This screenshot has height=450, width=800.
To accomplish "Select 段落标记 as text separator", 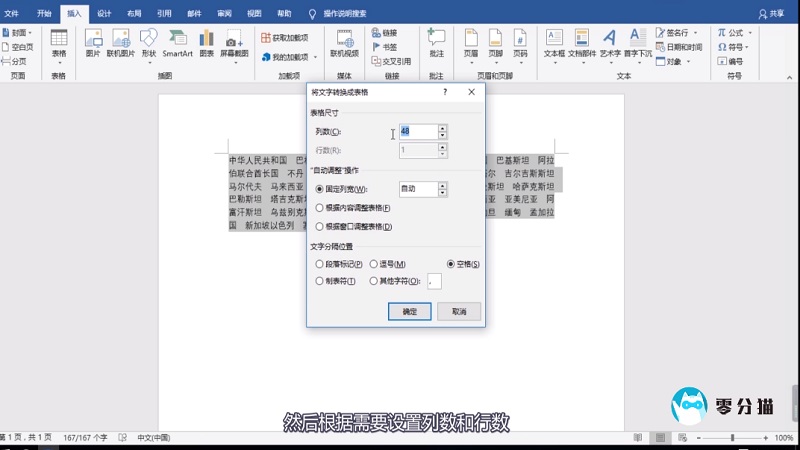I will tap(320, 264).
